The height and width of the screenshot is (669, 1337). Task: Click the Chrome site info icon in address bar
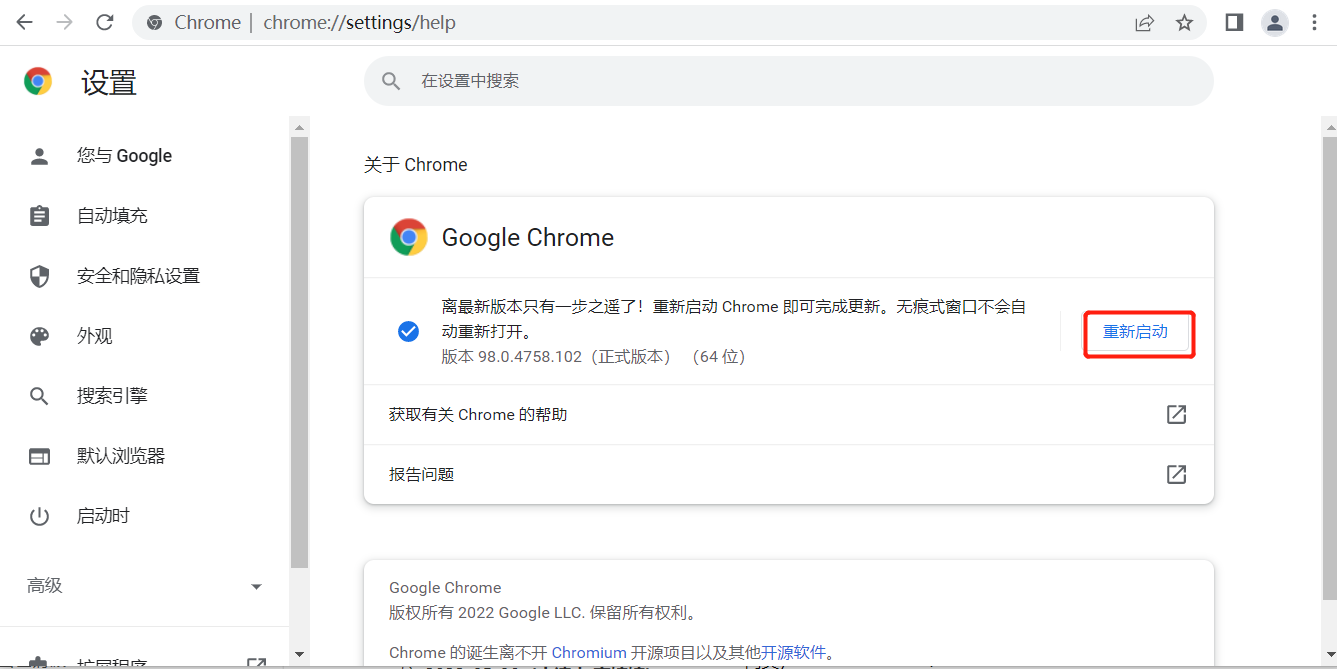pos(154,22)
